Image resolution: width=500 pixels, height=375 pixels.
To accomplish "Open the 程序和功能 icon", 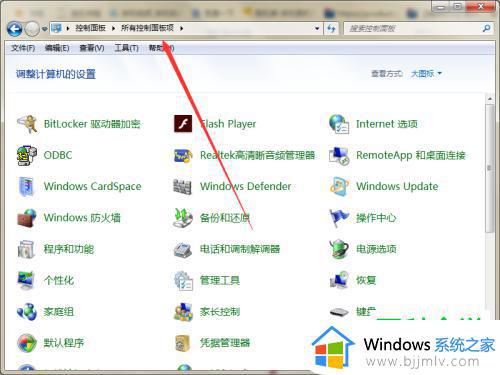I will pyautogui.click(x=27, y=249).
